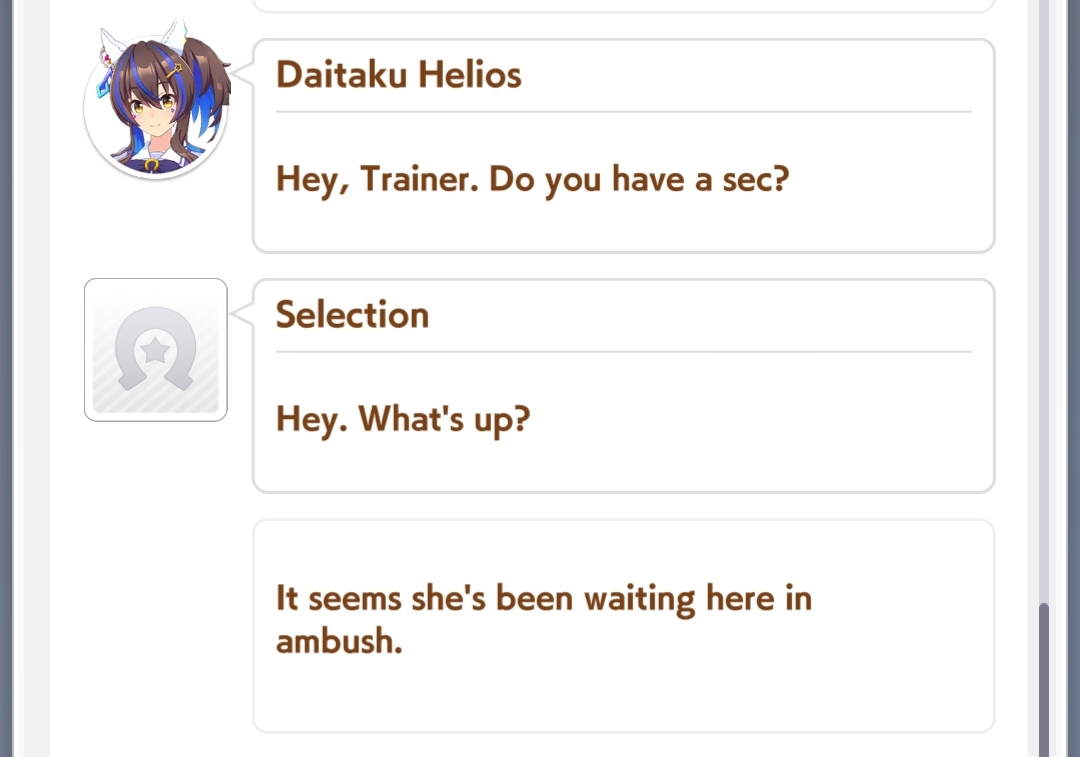This screenshot has width=1080, height=757.
Task: Click the gray horseshoe Selection icon
Action: pyautogui.click(x=156, y=350)
